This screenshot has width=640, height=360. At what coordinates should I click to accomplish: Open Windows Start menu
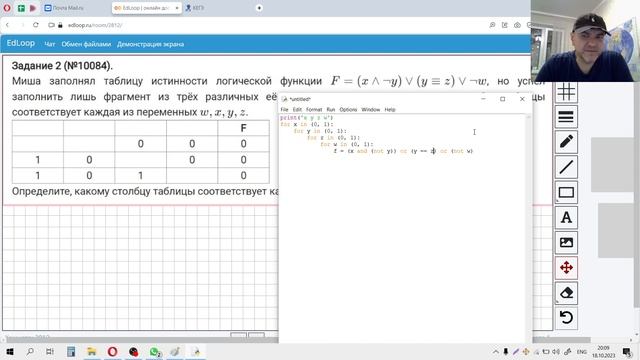click(x=10, y=351)
